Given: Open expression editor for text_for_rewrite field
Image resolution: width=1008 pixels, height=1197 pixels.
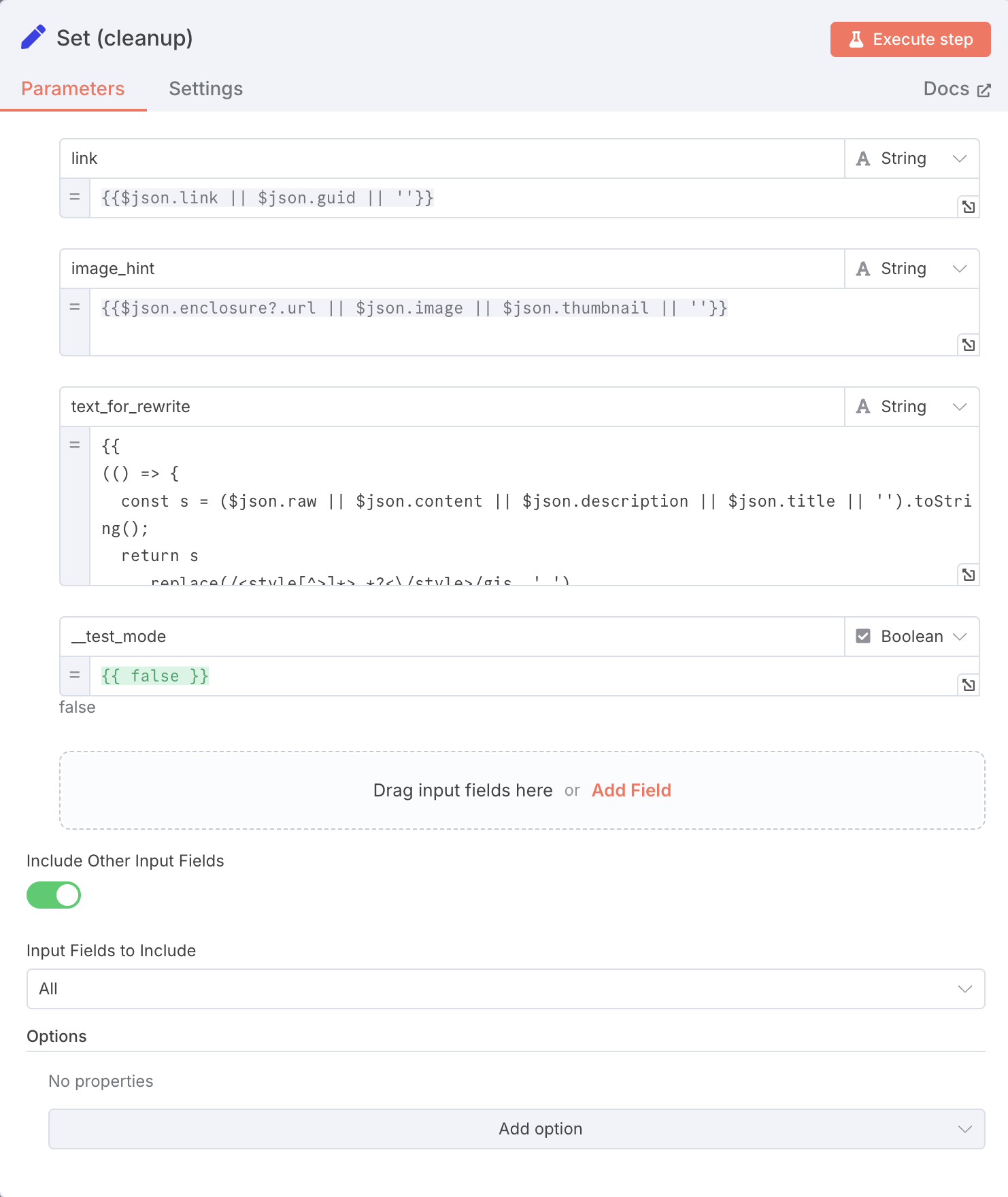Looking at the screenshot, I should point(968,575).
